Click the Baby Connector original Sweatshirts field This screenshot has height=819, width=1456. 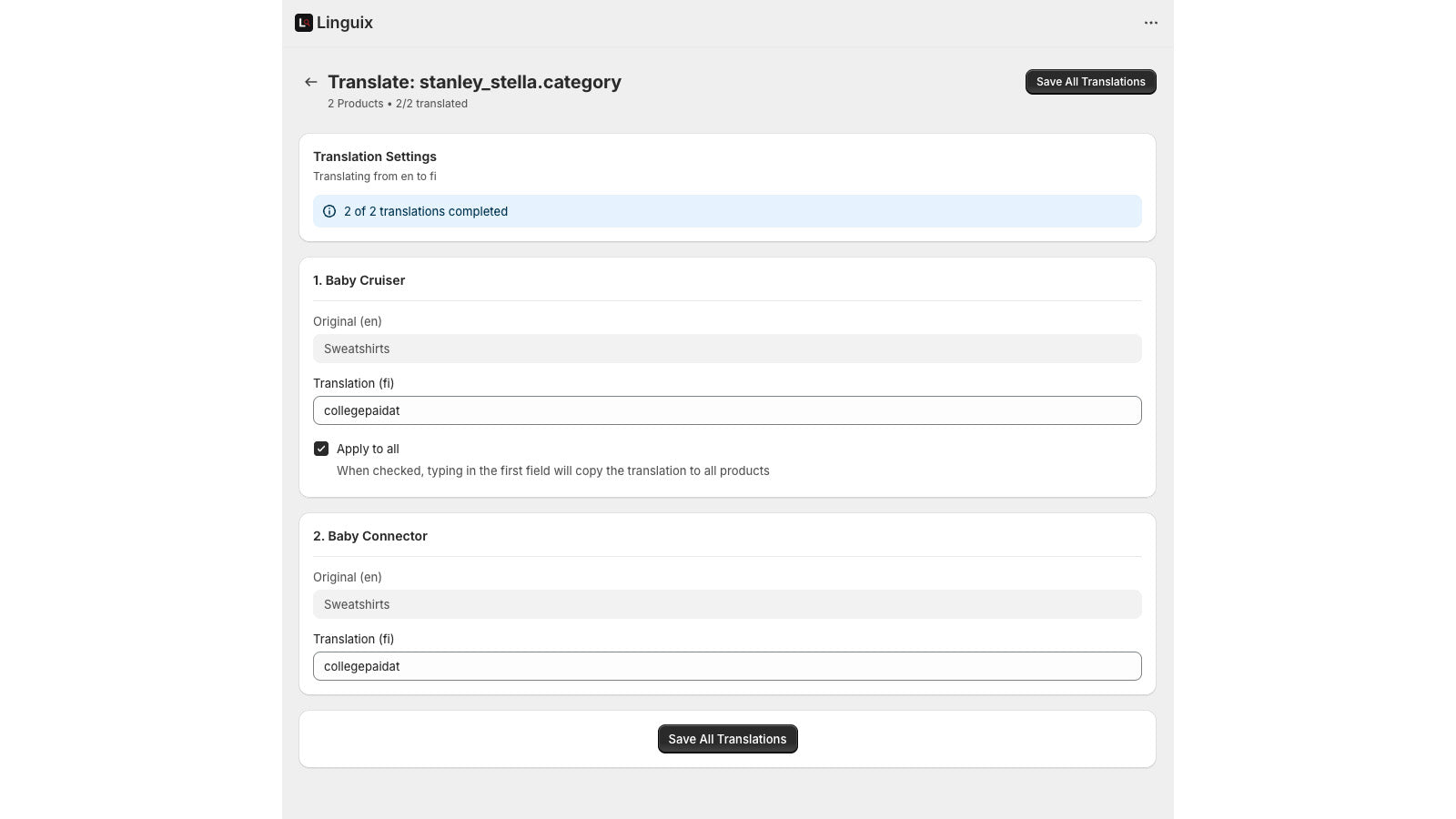[x=726, y=604]
